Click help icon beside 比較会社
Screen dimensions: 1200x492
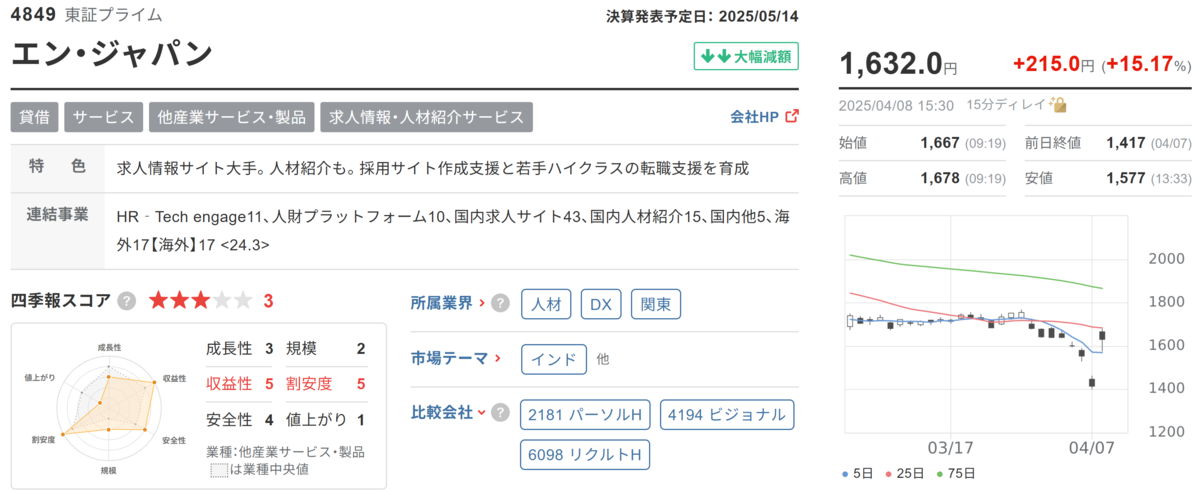(x=500, y=412)
